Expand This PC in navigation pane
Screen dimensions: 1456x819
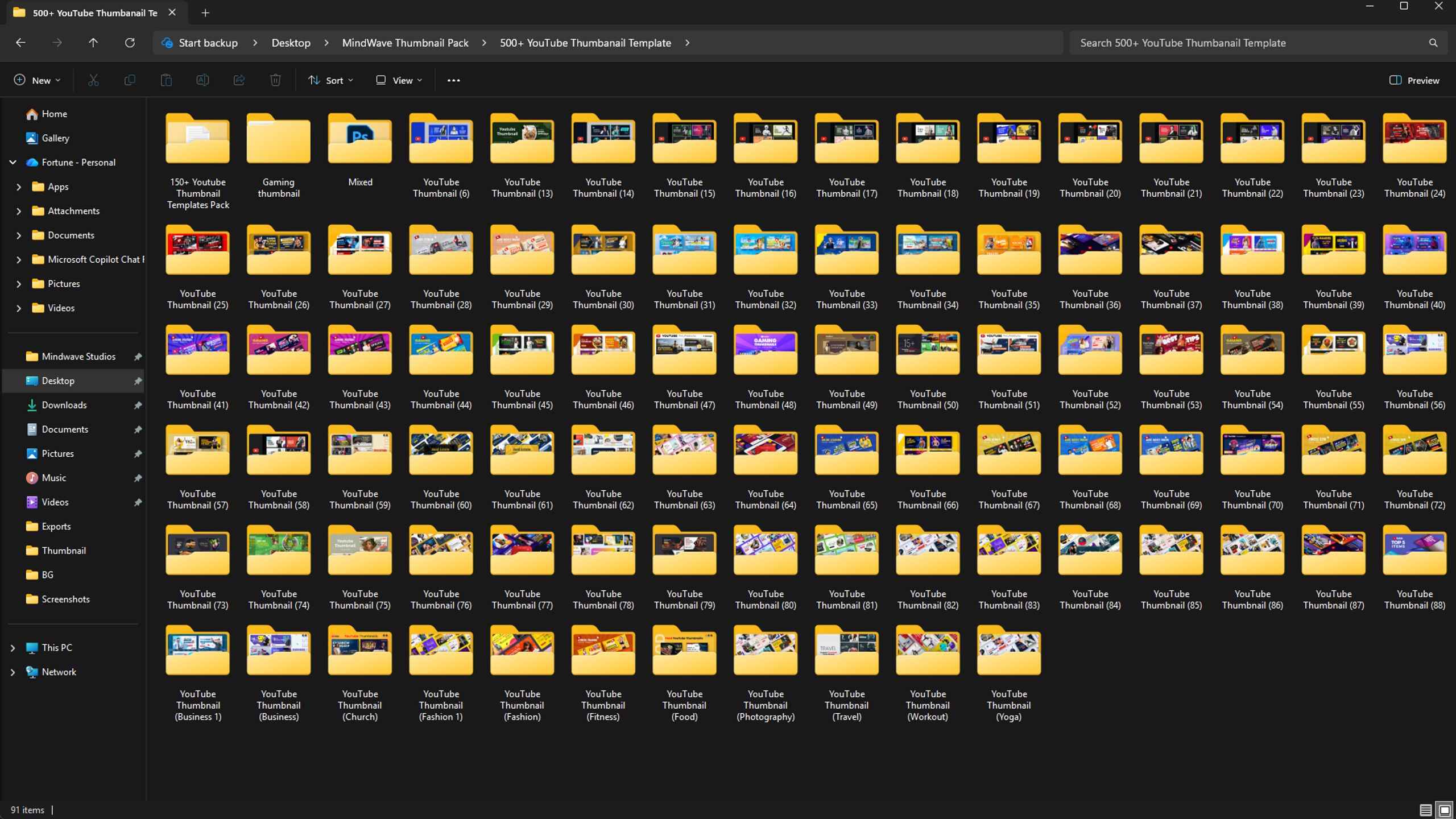[13, 648]
